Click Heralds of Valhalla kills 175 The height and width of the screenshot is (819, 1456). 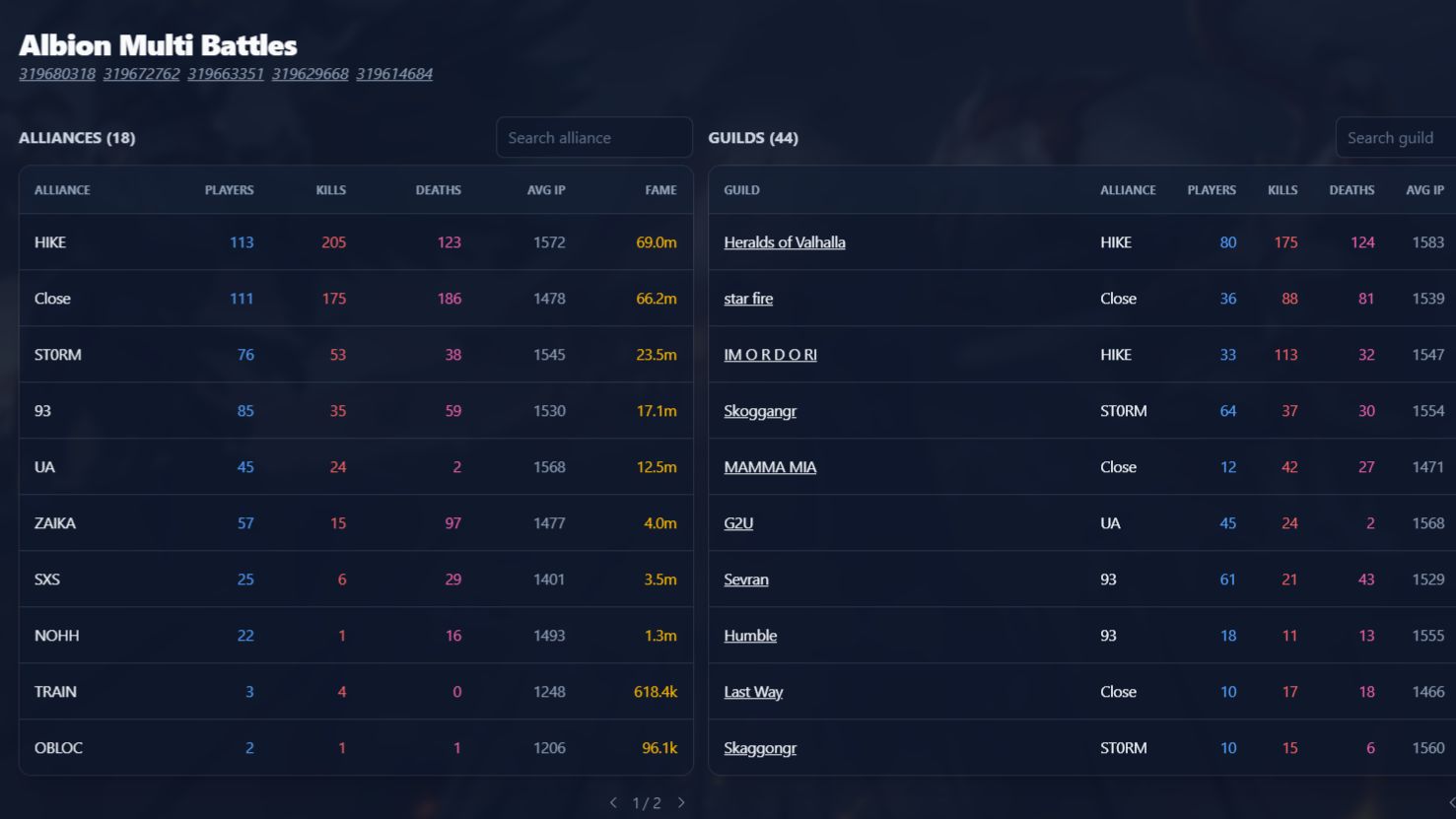[x=1285, y=242]
